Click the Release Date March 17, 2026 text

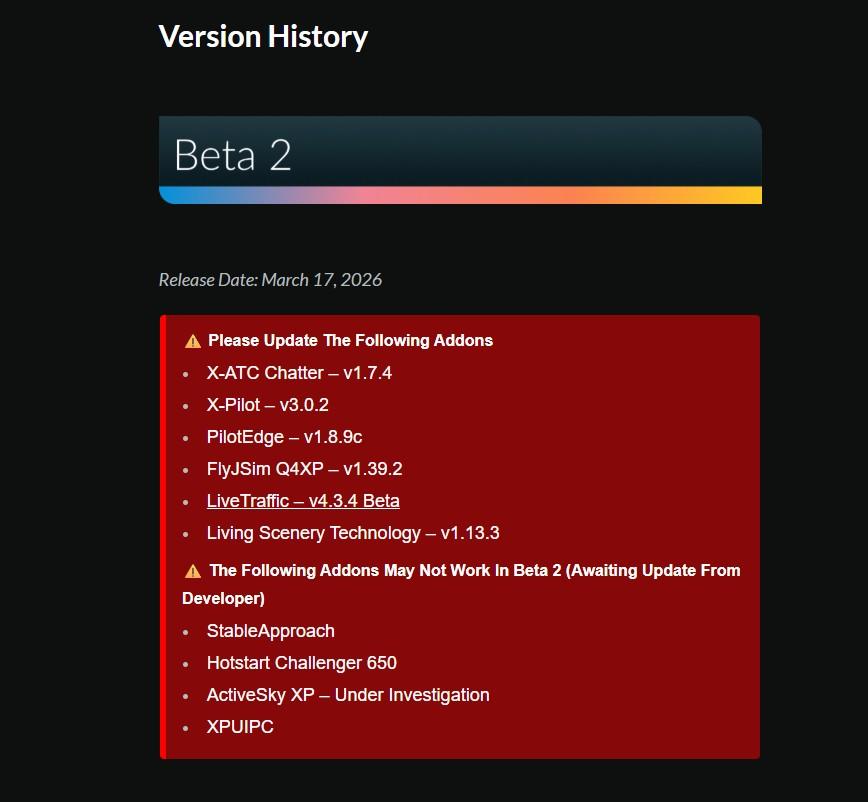pyautogui.click(x=270, y=280)
